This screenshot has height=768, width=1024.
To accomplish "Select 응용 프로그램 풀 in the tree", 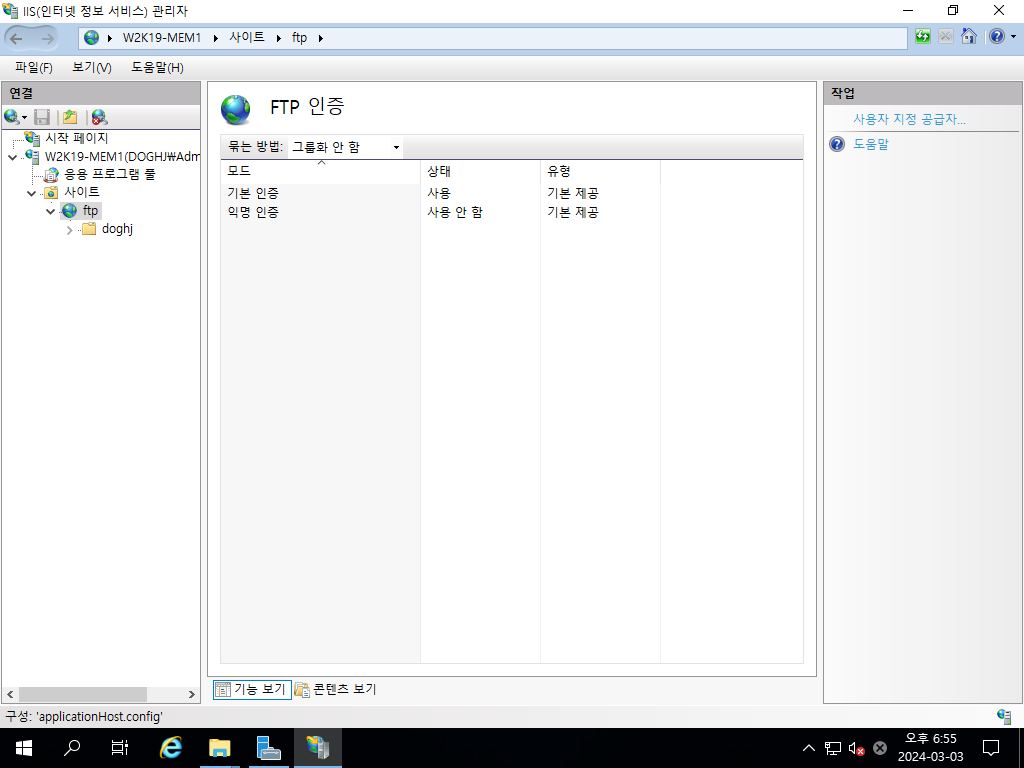I will tap(110, 174).
